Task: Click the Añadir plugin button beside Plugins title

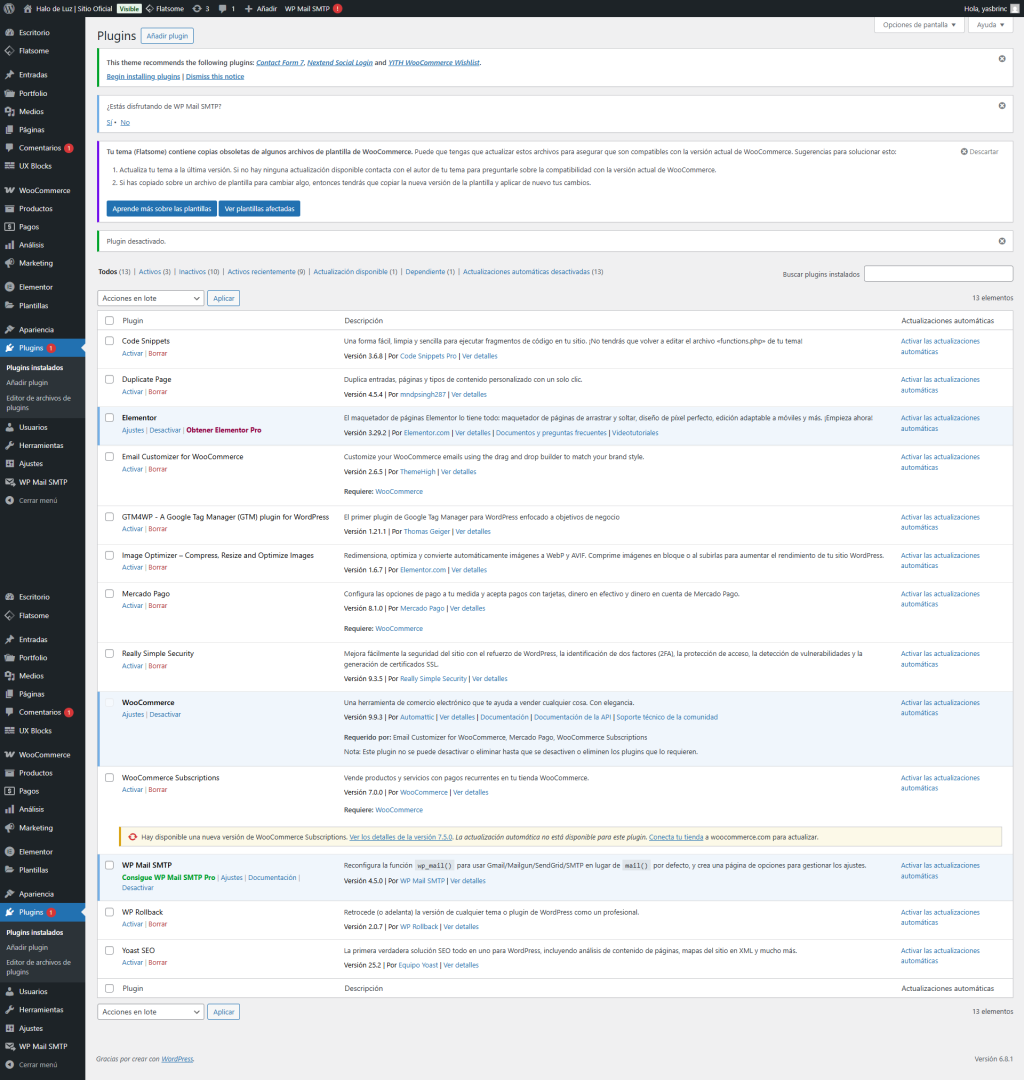Action: click(x=167, y=36)
